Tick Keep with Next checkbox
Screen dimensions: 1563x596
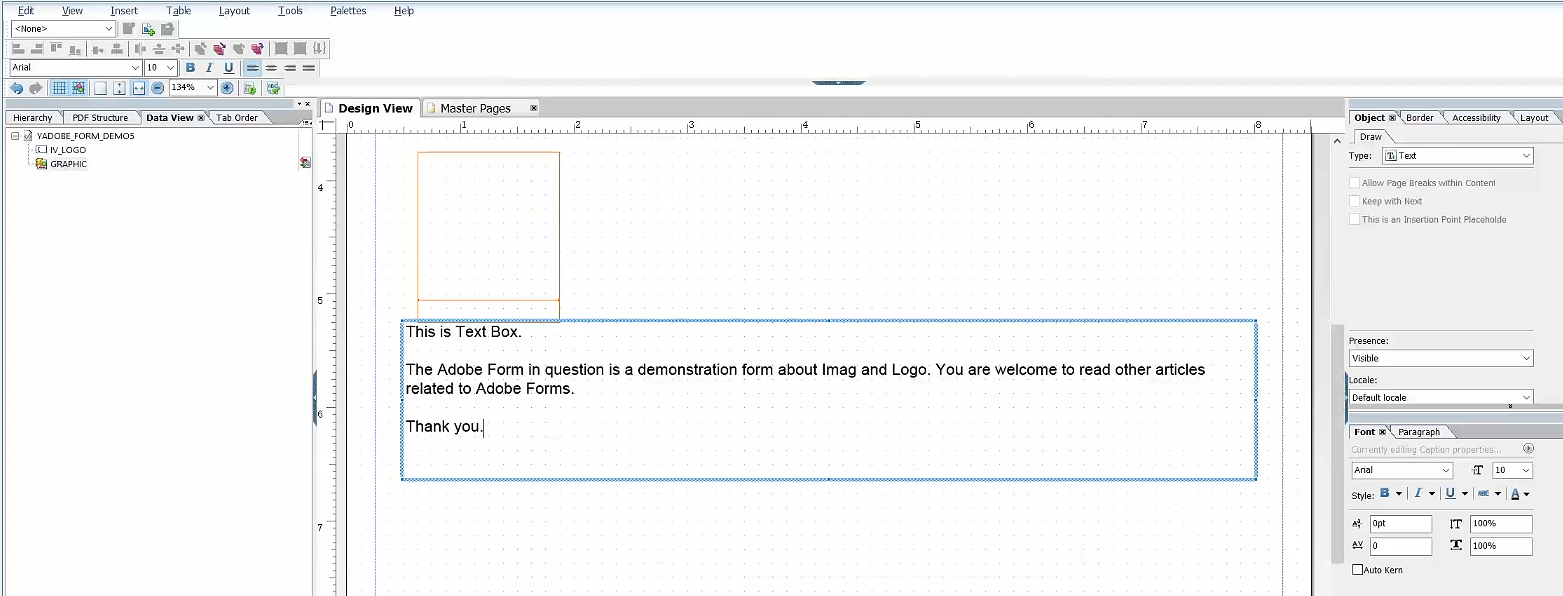tap(1355, 201)
